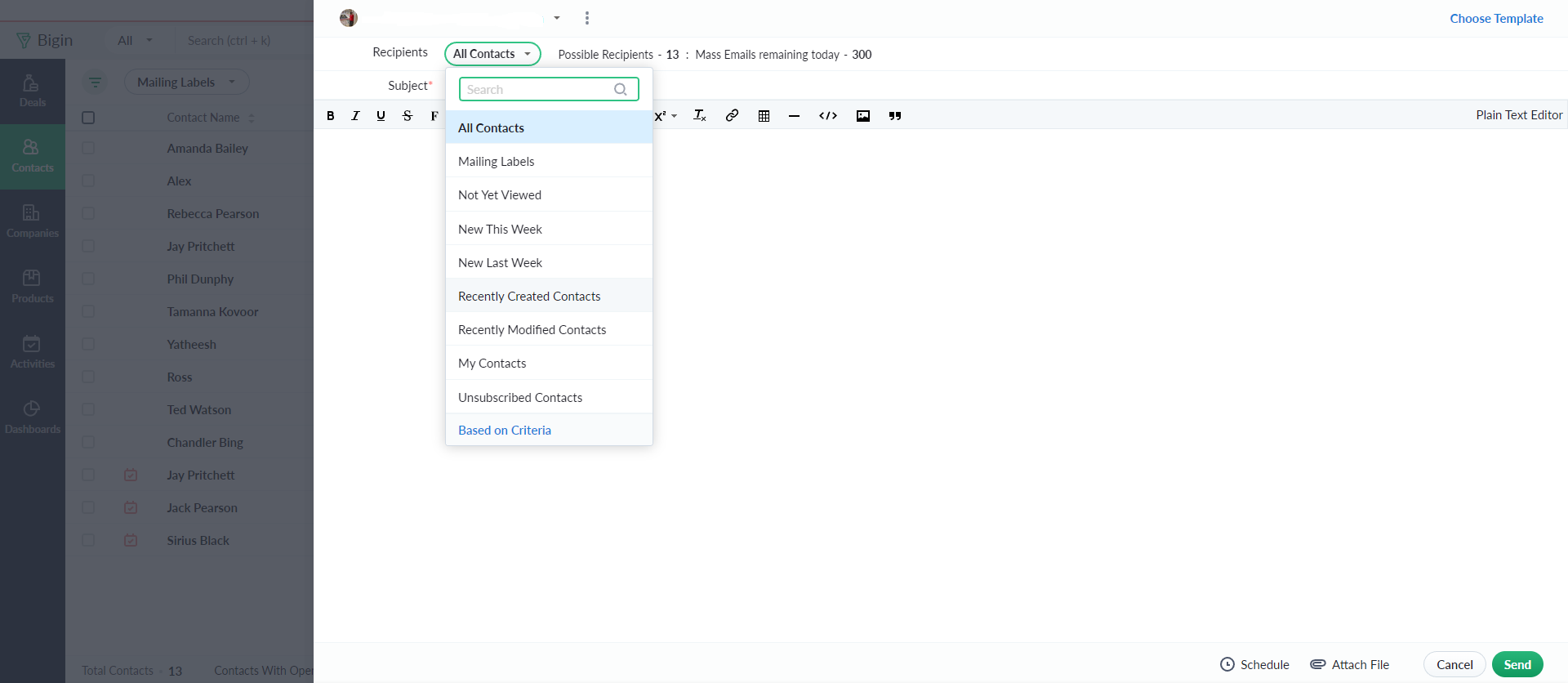Click the clear formatting icon
Viewport: 1568px width, 683px height.
(699, 116)
